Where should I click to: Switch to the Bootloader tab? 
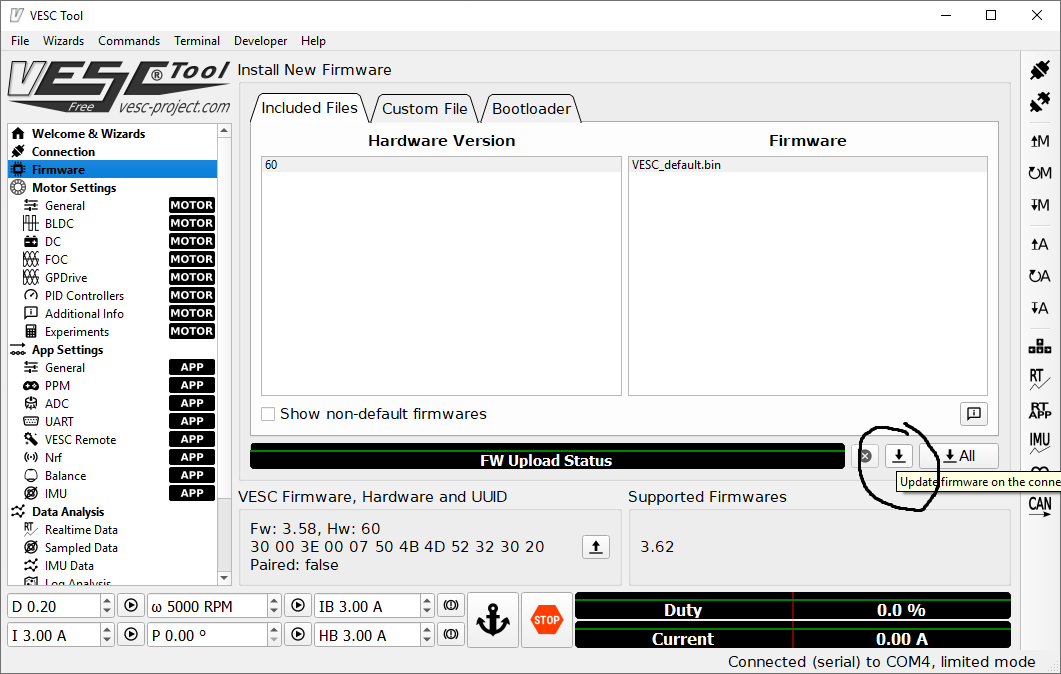click(x=531, y=108)
